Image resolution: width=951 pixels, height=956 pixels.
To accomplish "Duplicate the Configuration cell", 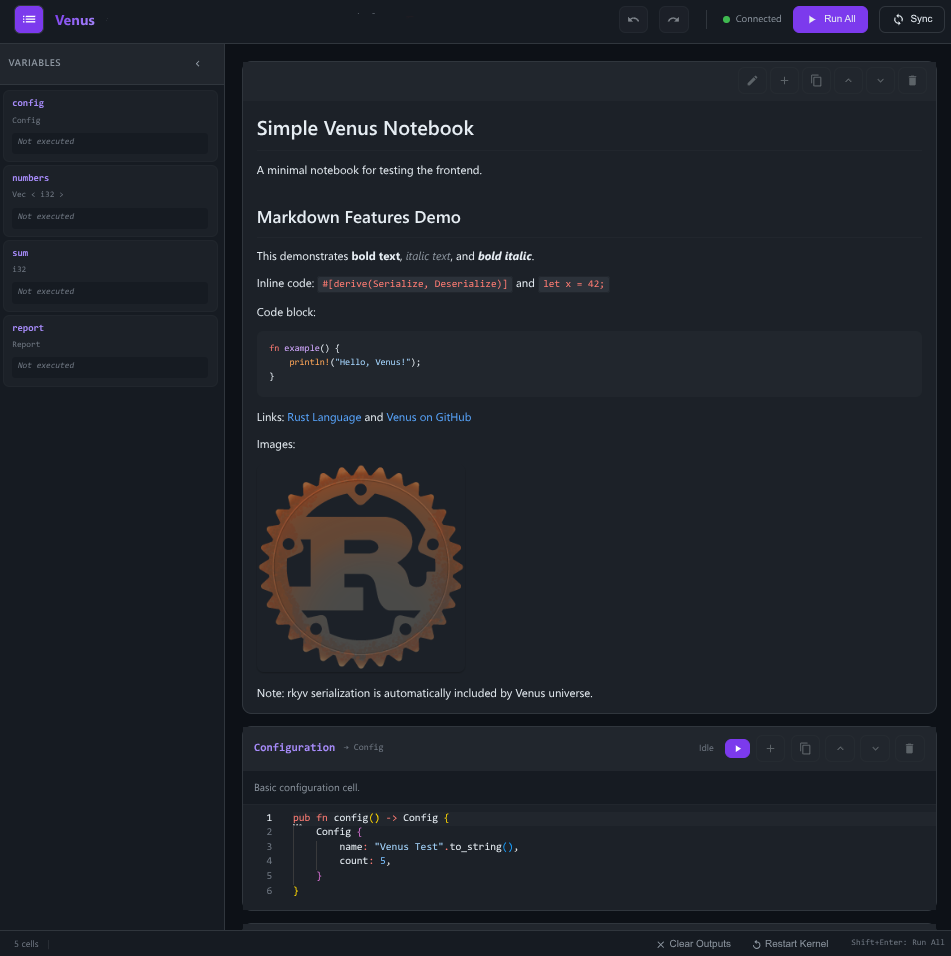I will (x=805, y=748).
